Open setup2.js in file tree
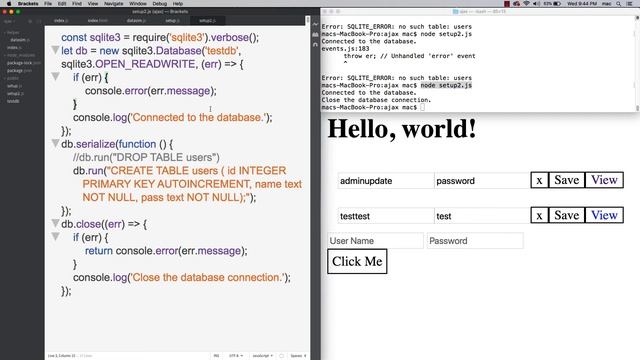The width and height of the screenshot is (640, 360). coord(16,93)
